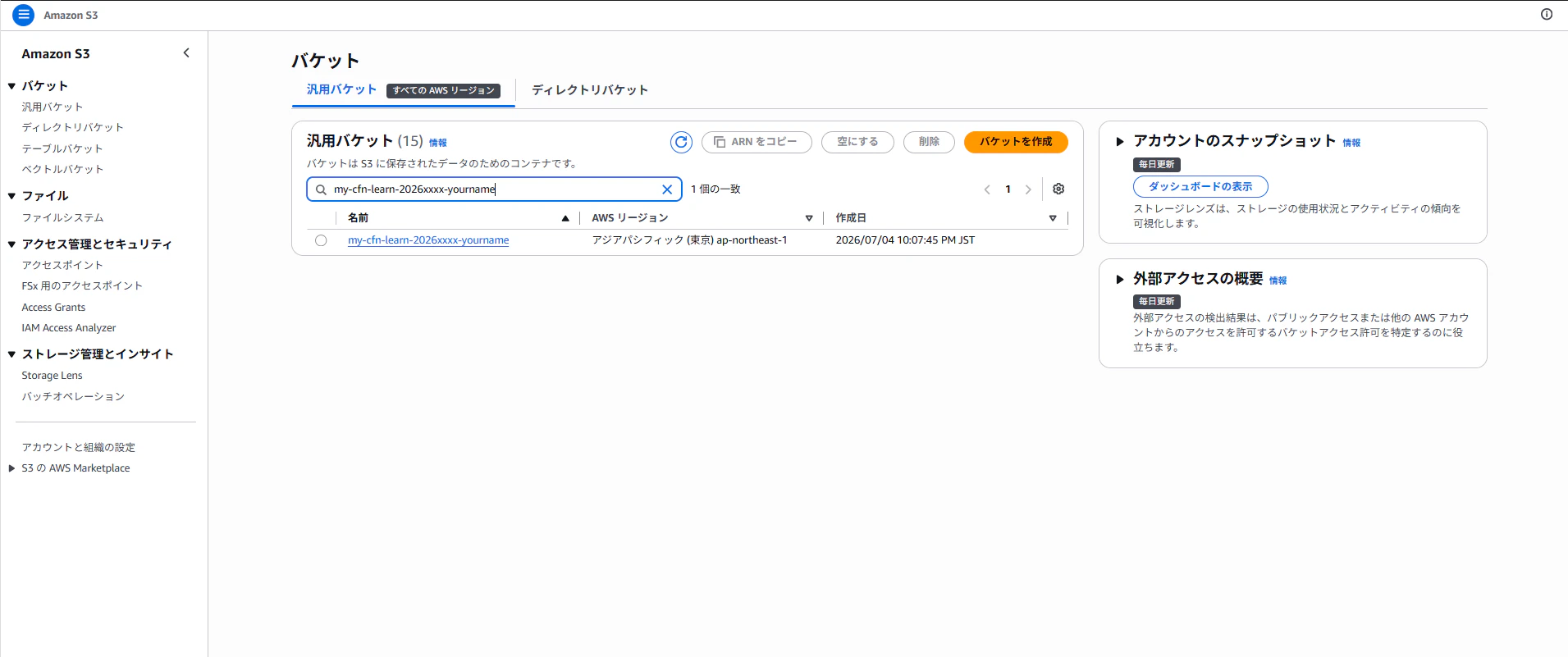
Task: Sort by 作成日 column arrow
Action: click(x=1053, y=218)
